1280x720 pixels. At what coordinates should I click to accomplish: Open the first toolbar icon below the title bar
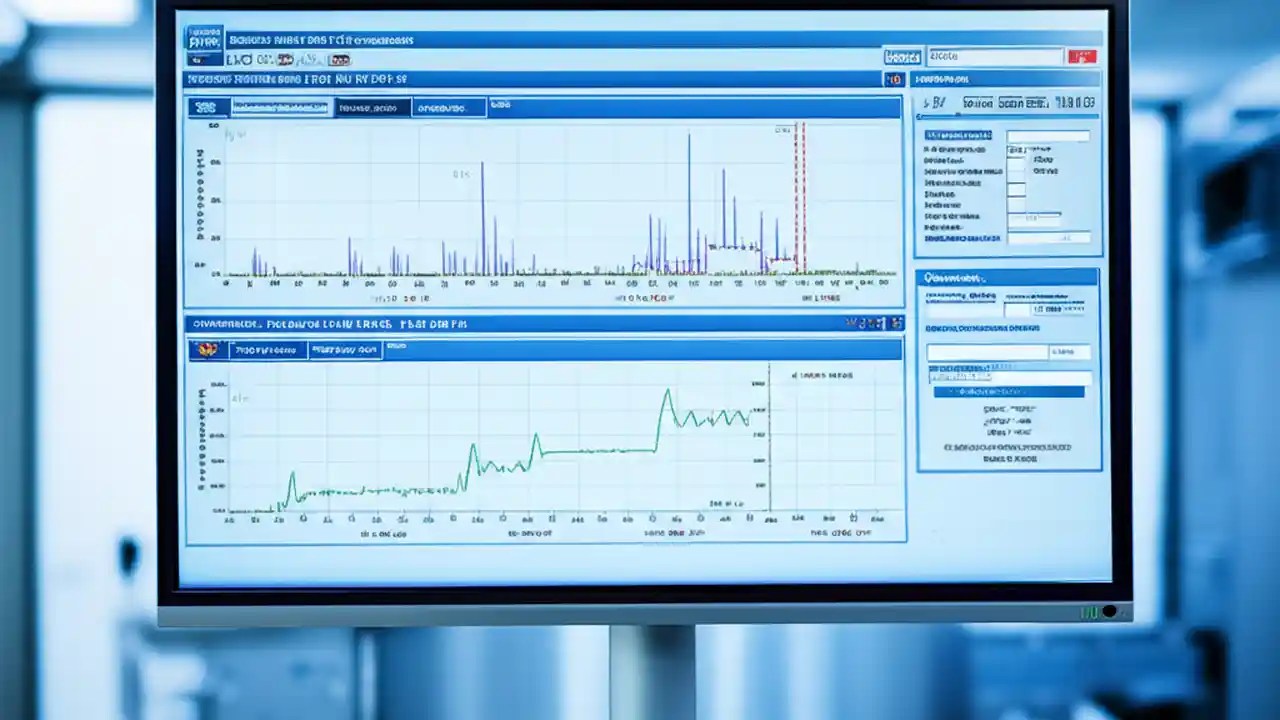coord(238,60)
